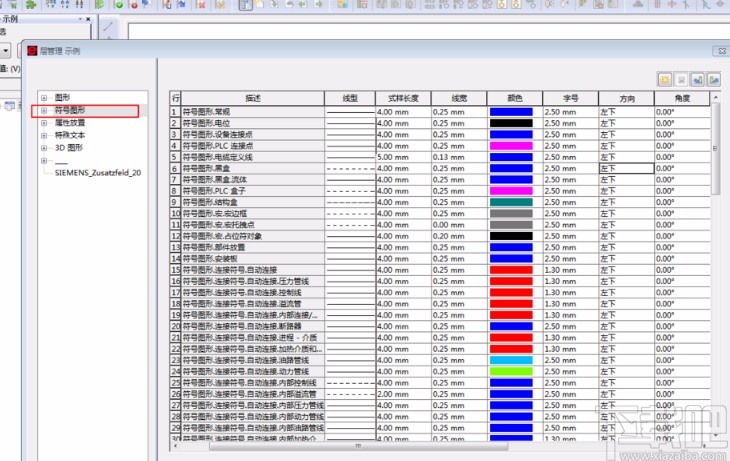This screenshot has height=461, width=730.
Task: Open the 示例 panel pin dropdown arrow
Action: click(80, 19)
